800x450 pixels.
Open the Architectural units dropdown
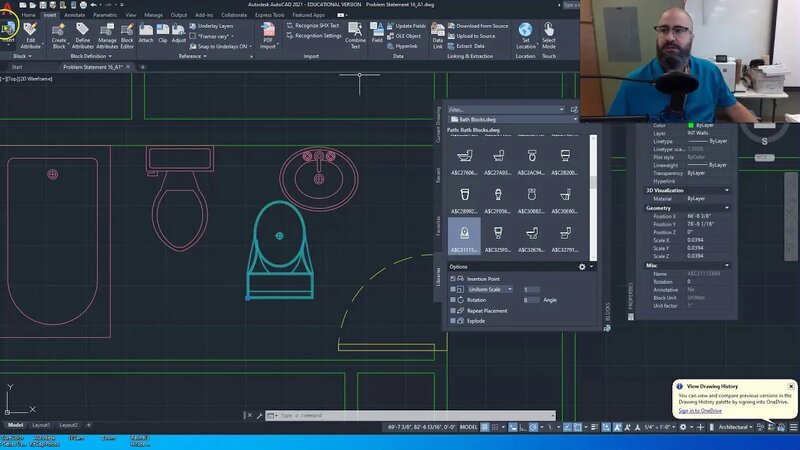[x=735, y=427]
